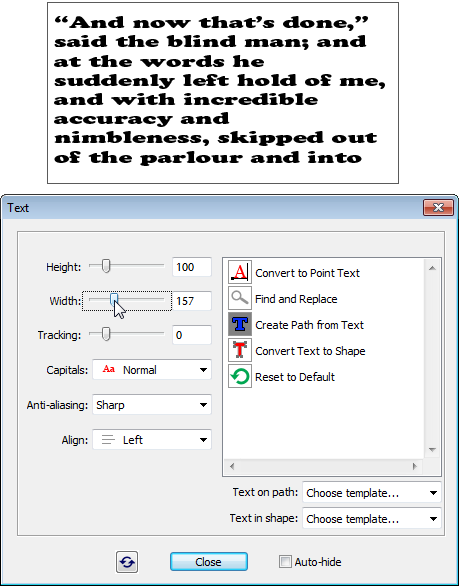Click the Tracking slider handle
The height and width of the screenshot is (588, 459).
(x=106, y=334)
